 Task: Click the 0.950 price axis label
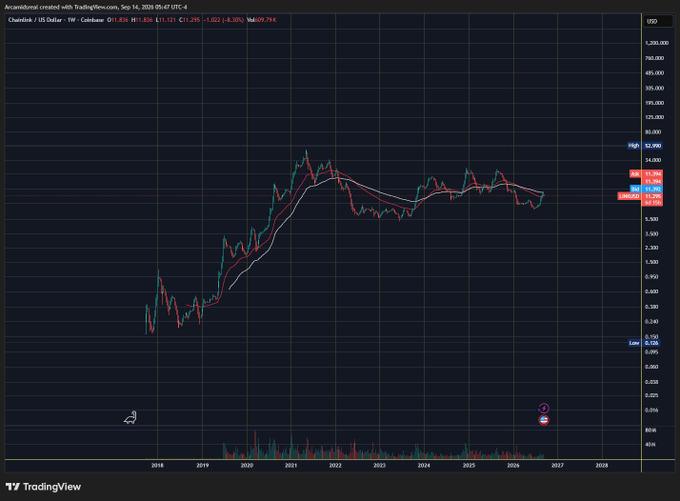point(652,277)
